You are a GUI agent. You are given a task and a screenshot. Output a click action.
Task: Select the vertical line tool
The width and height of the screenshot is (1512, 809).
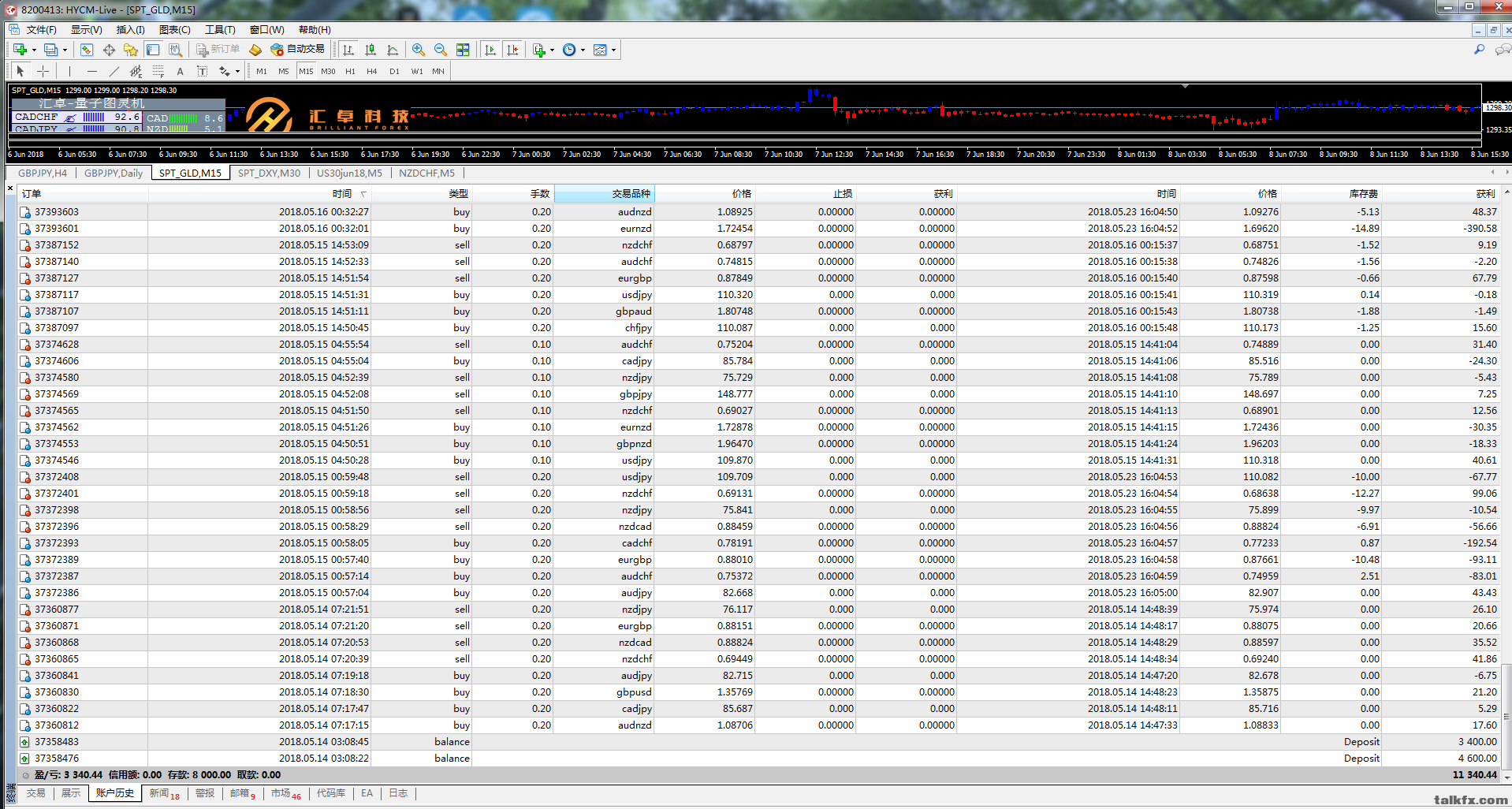69,71
